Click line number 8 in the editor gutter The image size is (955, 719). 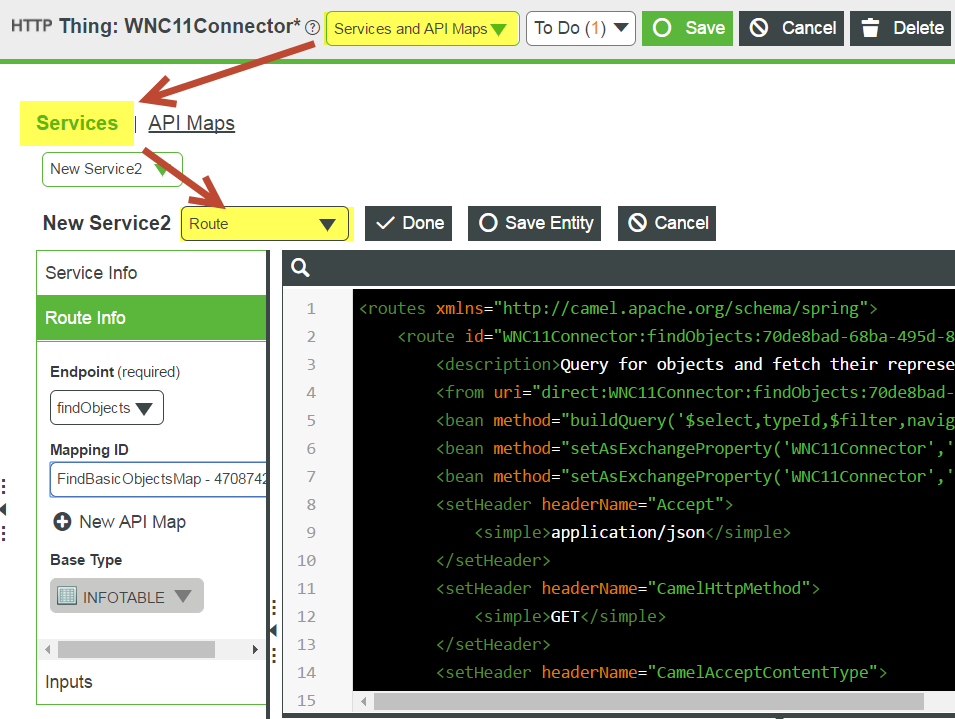[x=311, y=505]
